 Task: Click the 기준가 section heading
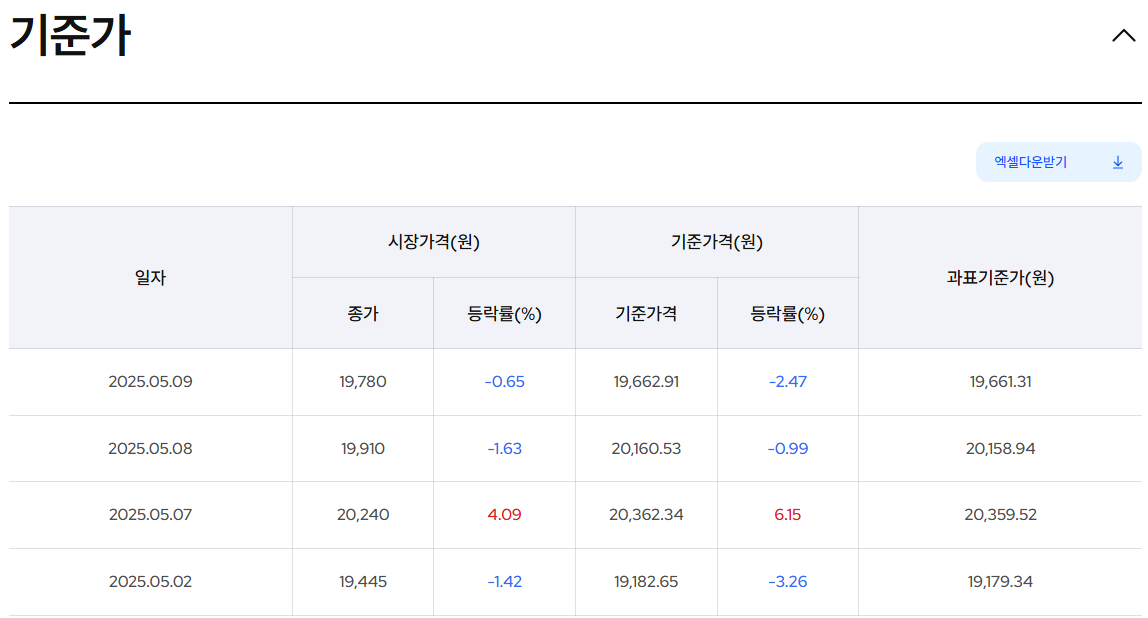click(70, 35)
